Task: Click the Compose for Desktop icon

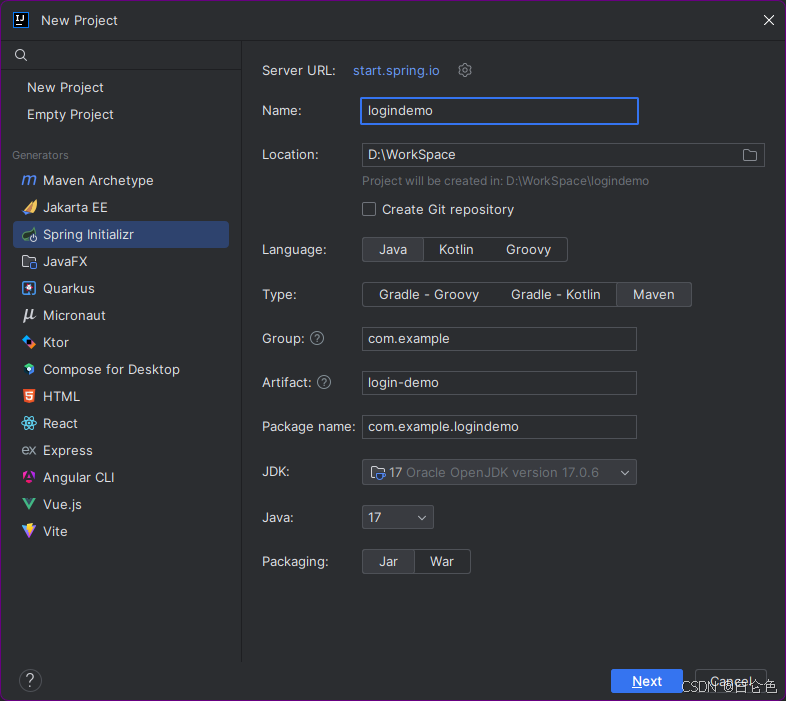Action: coord(29,370)
